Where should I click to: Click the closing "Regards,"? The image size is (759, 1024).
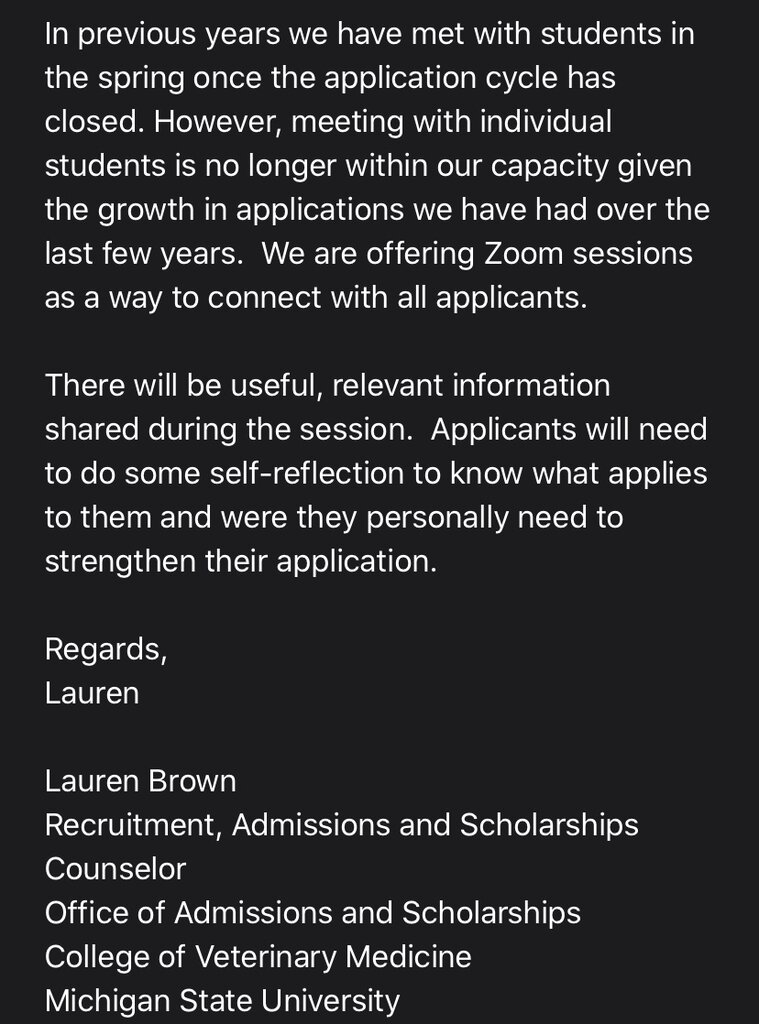pyautogui.click(x=106, y=648)
